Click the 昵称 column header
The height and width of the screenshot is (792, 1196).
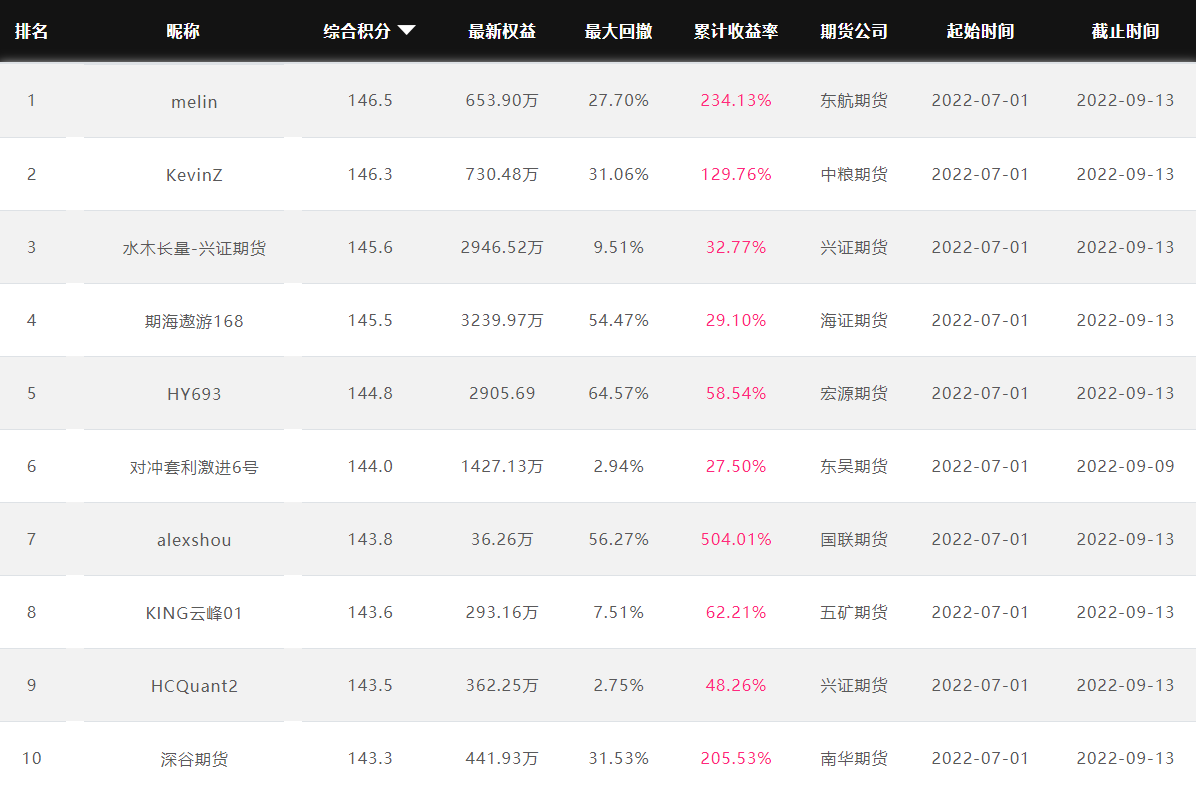pyautogui.click(x=183, y=31)
